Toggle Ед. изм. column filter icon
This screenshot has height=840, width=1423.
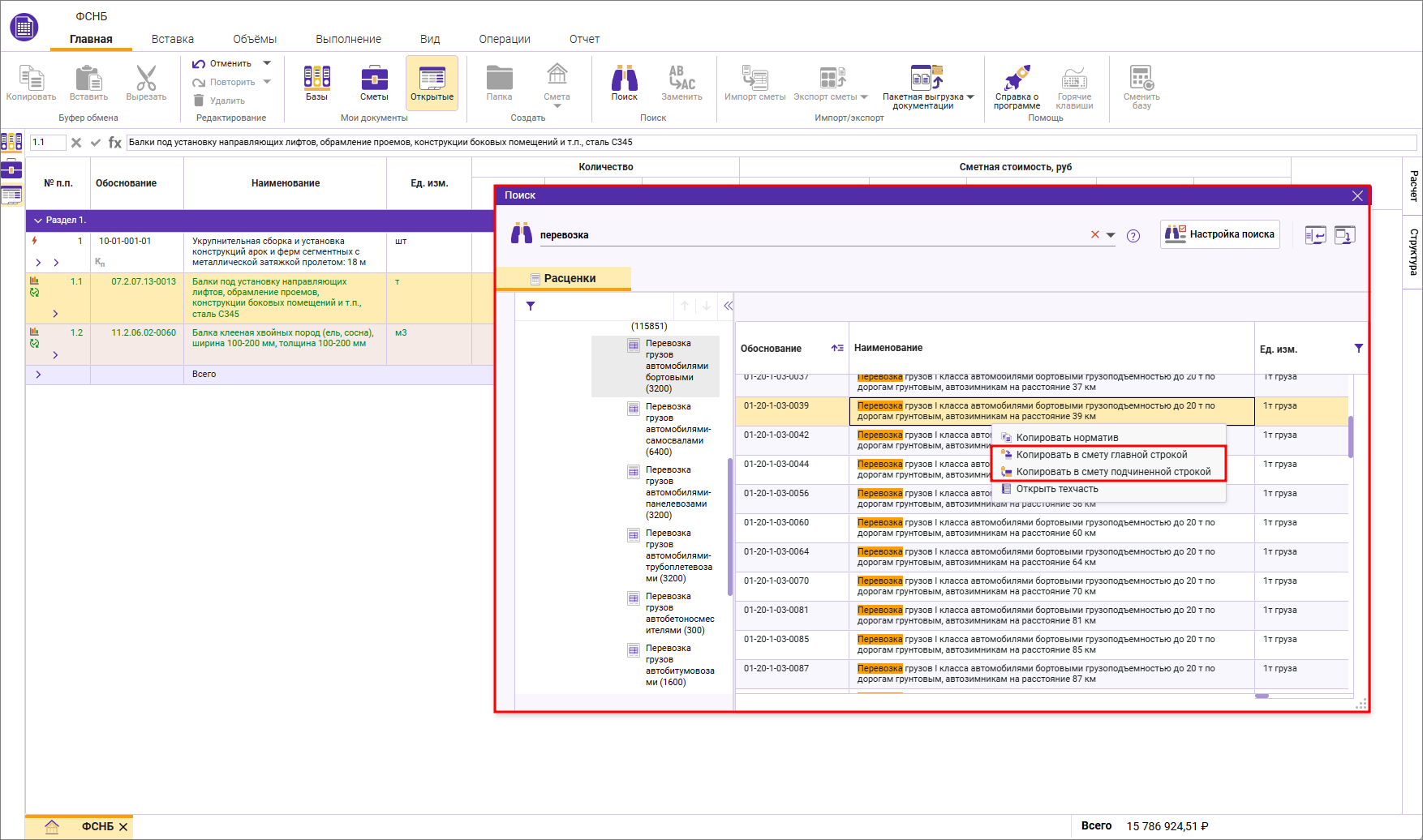point(1359,348)
